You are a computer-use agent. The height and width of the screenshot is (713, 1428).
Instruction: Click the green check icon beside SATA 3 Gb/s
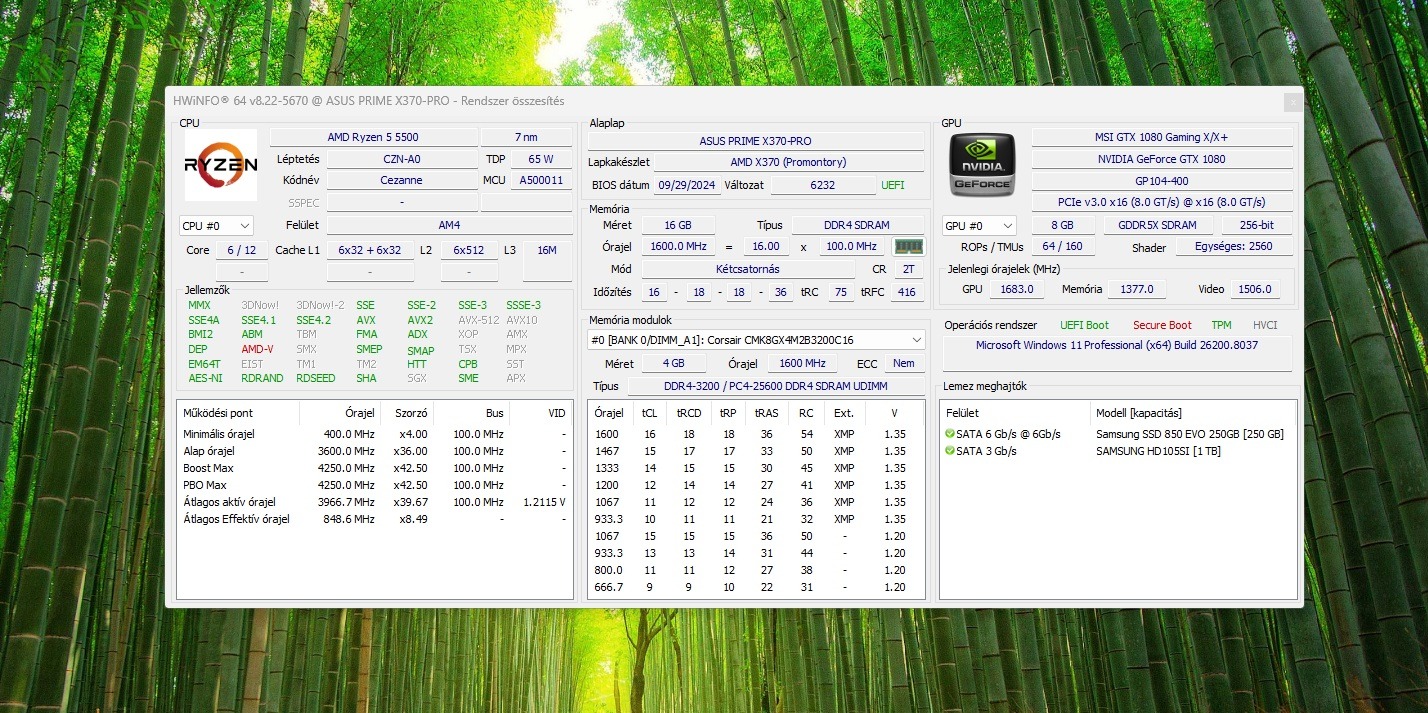(x=949, y=451)
